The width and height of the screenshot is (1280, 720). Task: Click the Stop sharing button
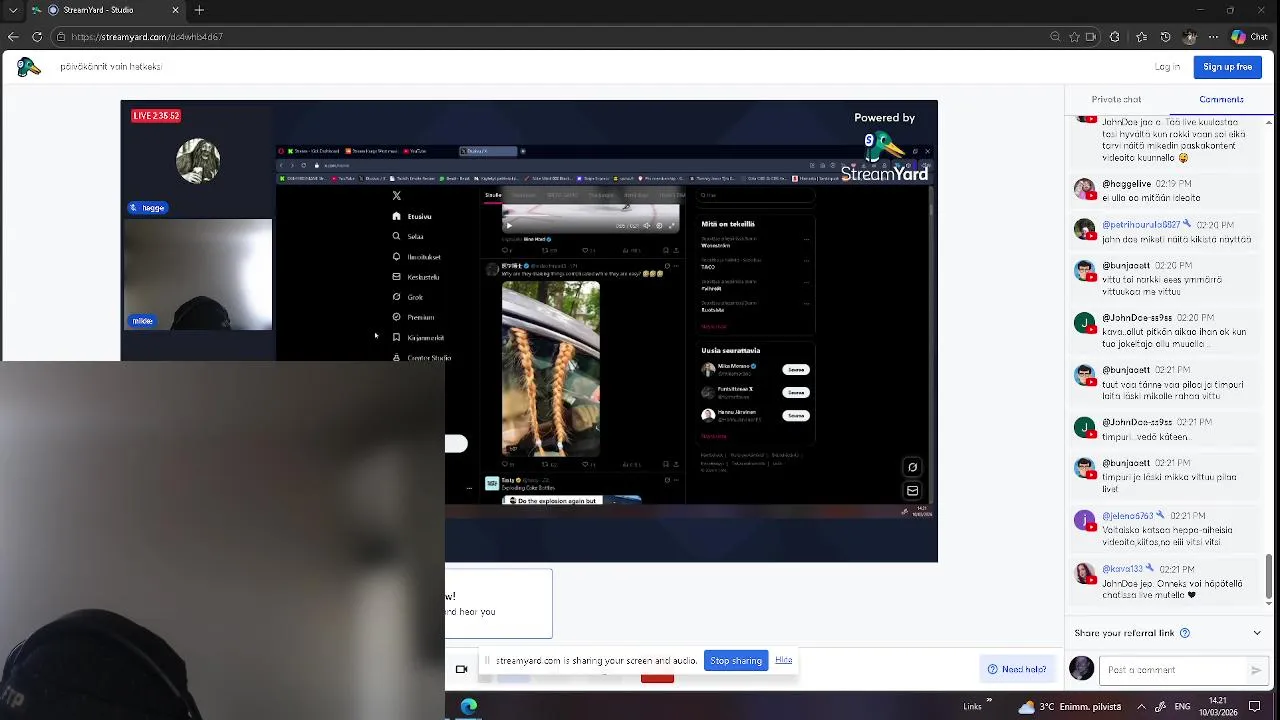tap(736, 661)
